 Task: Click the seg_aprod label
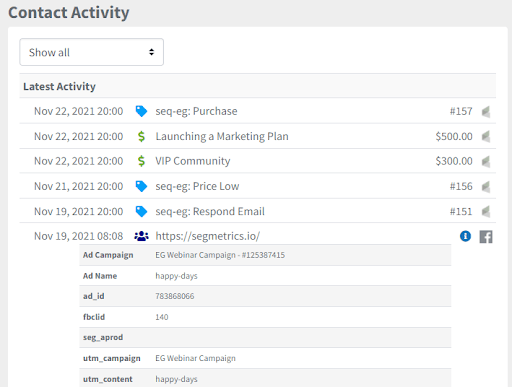coord(103,337)
